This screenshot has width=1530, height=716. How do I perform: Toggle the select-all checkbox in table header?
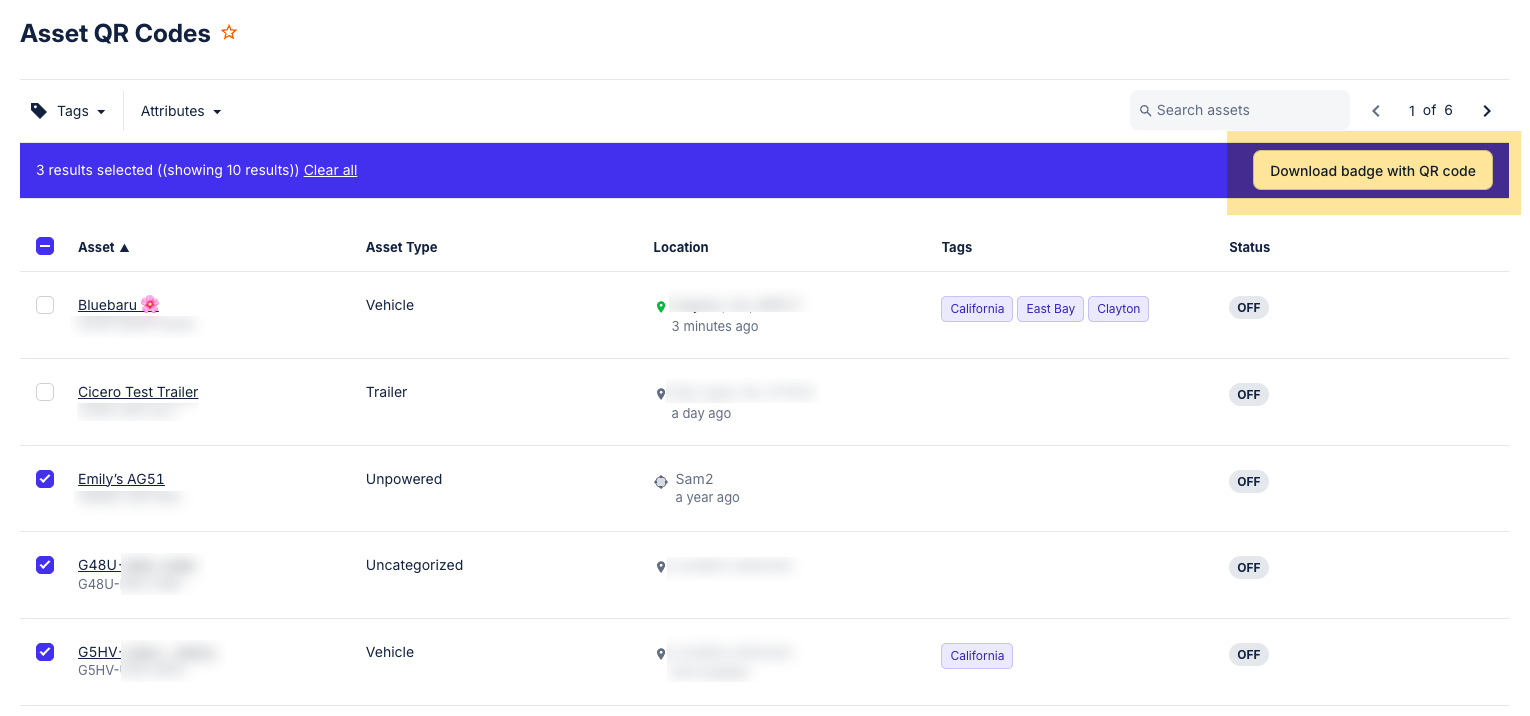click(45, 246)
